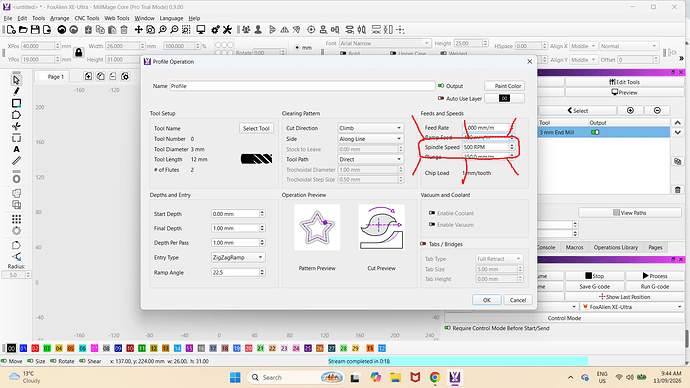Click the Save G-code button
690x388 pixels.
[x=595, y=286]
